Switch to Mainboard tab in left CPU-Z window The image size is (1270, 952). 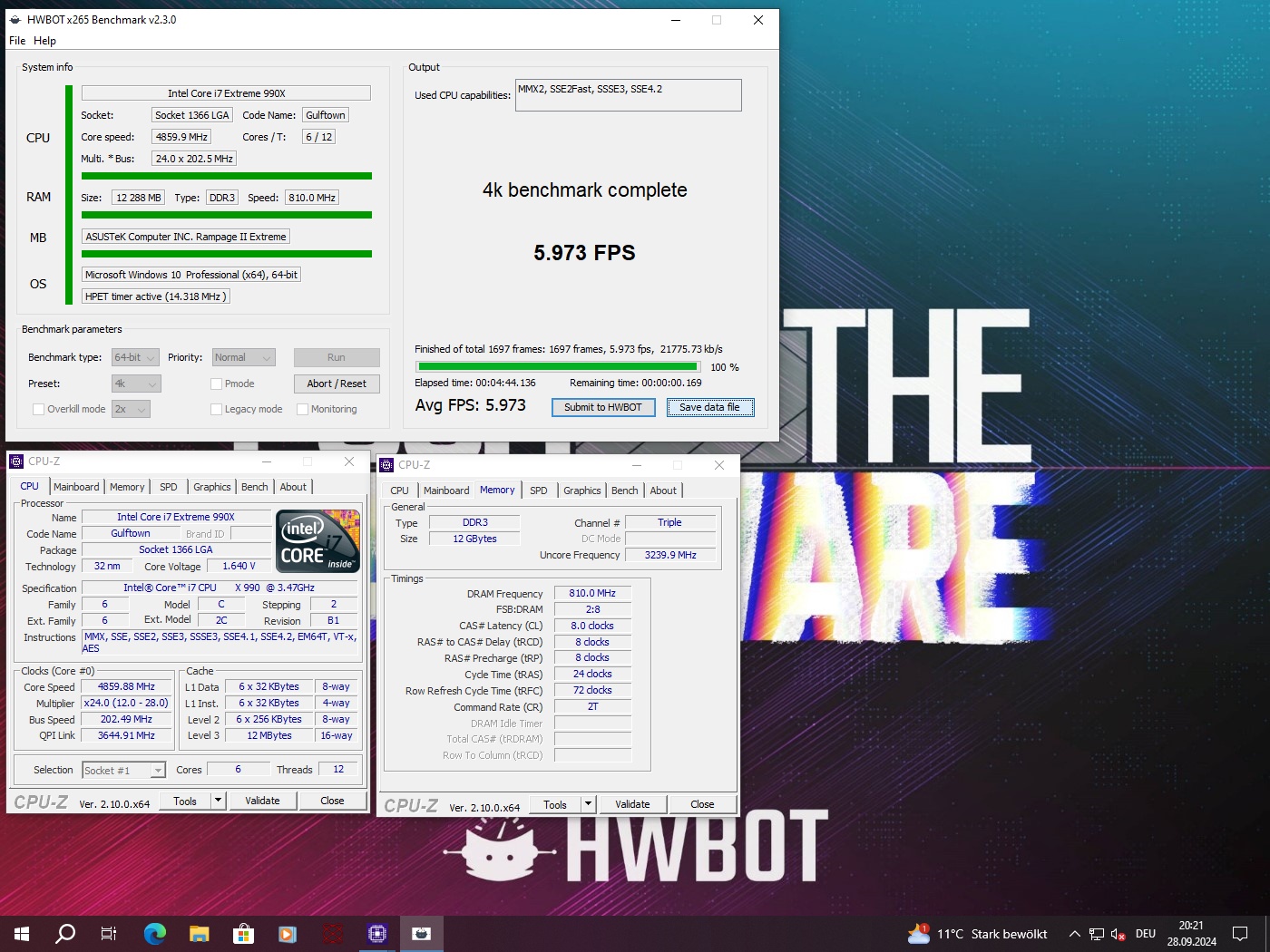76,487
